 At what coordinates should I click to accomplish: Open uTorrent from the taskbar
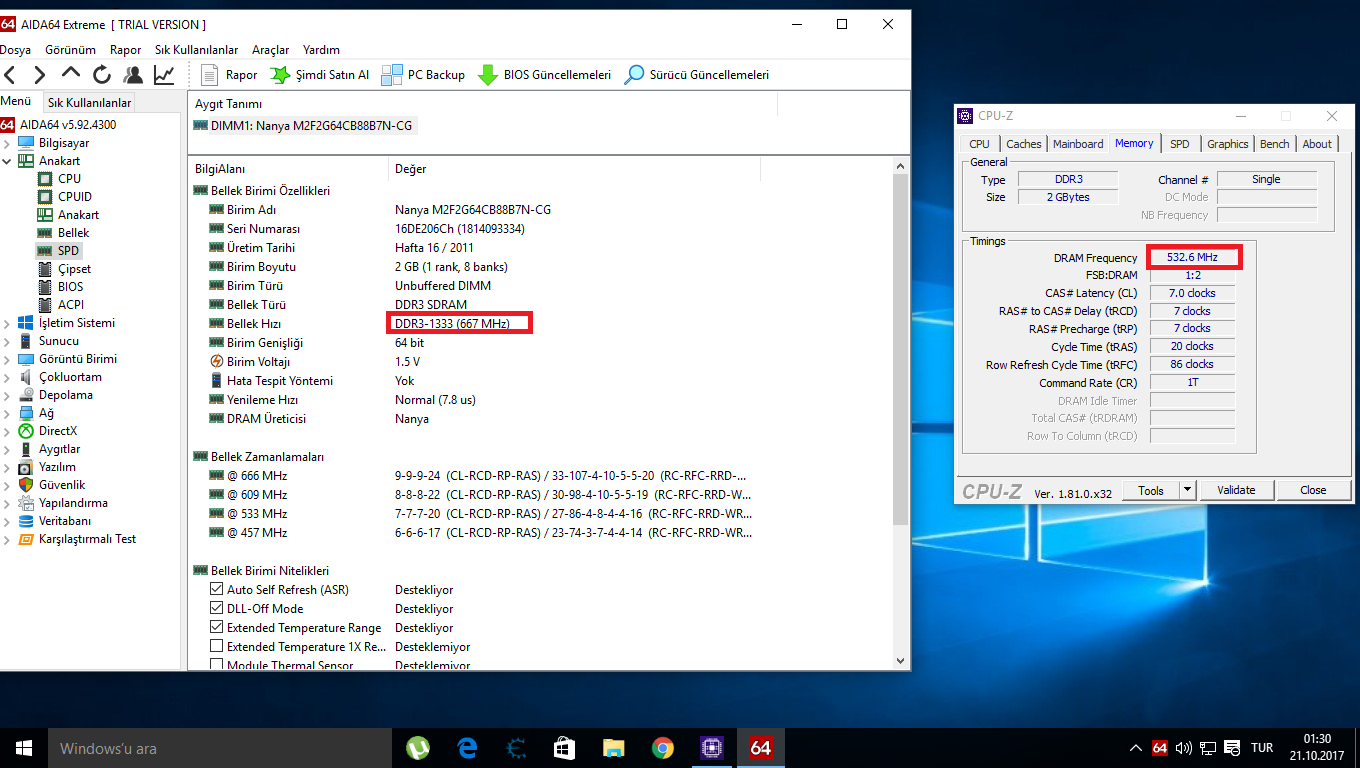pyautogui.click(x=418, y=748)
